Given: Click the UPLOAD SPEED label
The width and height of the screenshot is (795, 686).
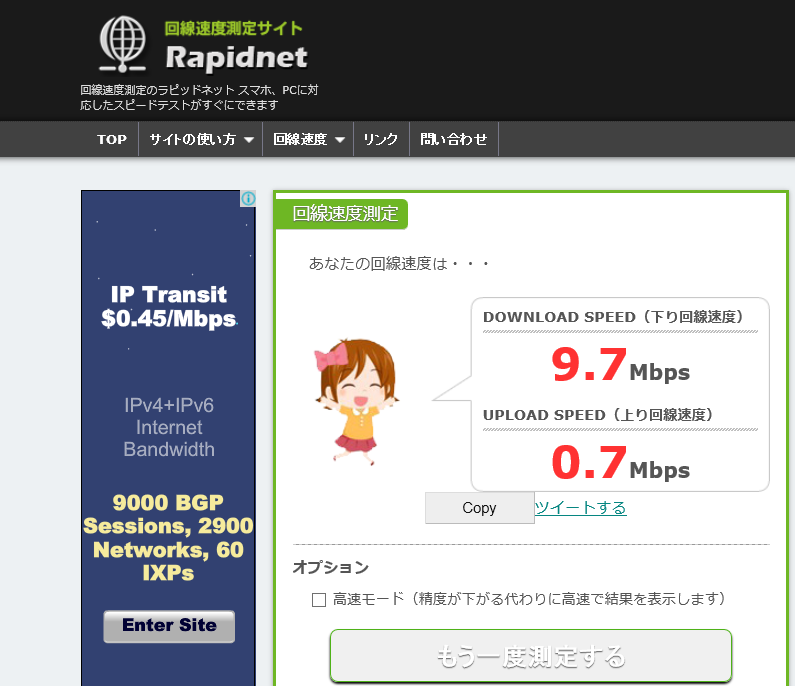Looking at the screenshot, I should pos(599,415).
